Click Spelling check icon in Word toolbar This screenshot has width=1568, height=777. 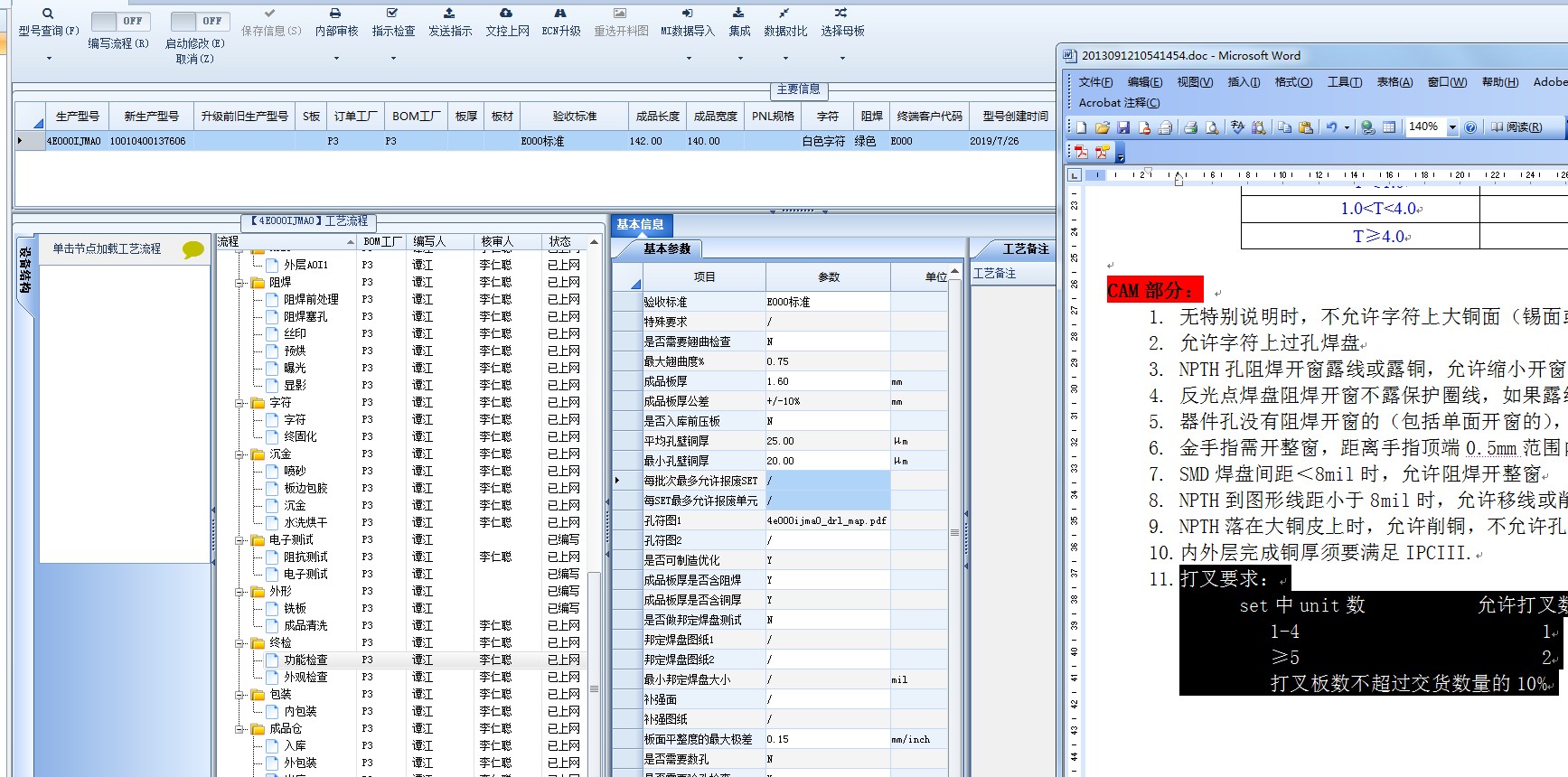(1237, 127)
